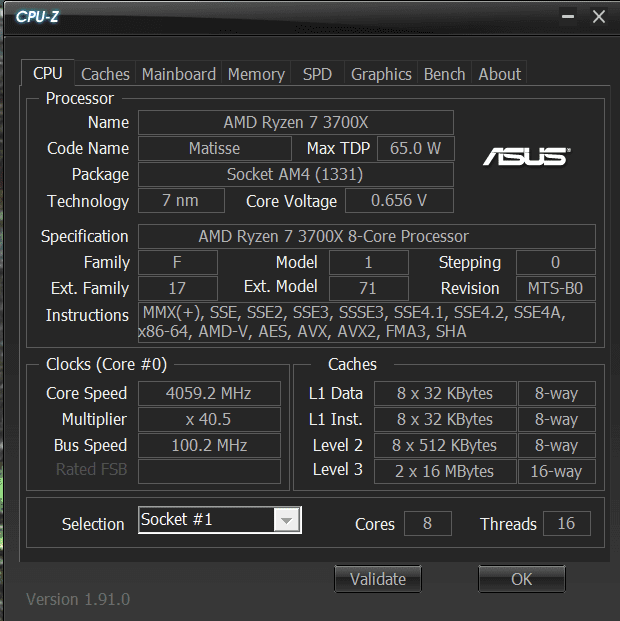Click the Technology value 7 nm
Viewport: 620px width, 621px height.
tap(181, 200)
